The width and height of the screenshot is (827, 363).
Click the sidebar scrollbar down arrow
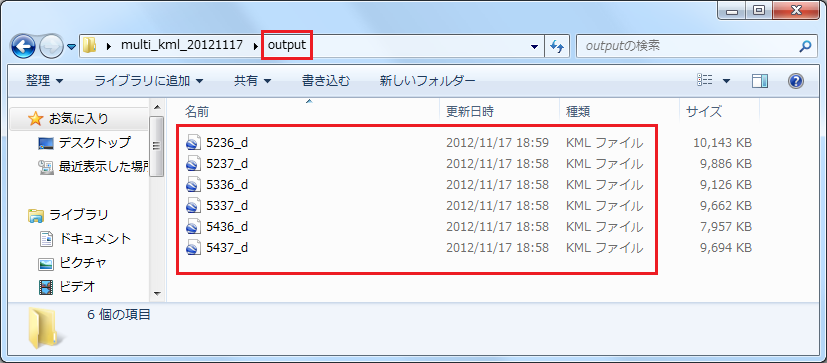click(x=157, y=293)
